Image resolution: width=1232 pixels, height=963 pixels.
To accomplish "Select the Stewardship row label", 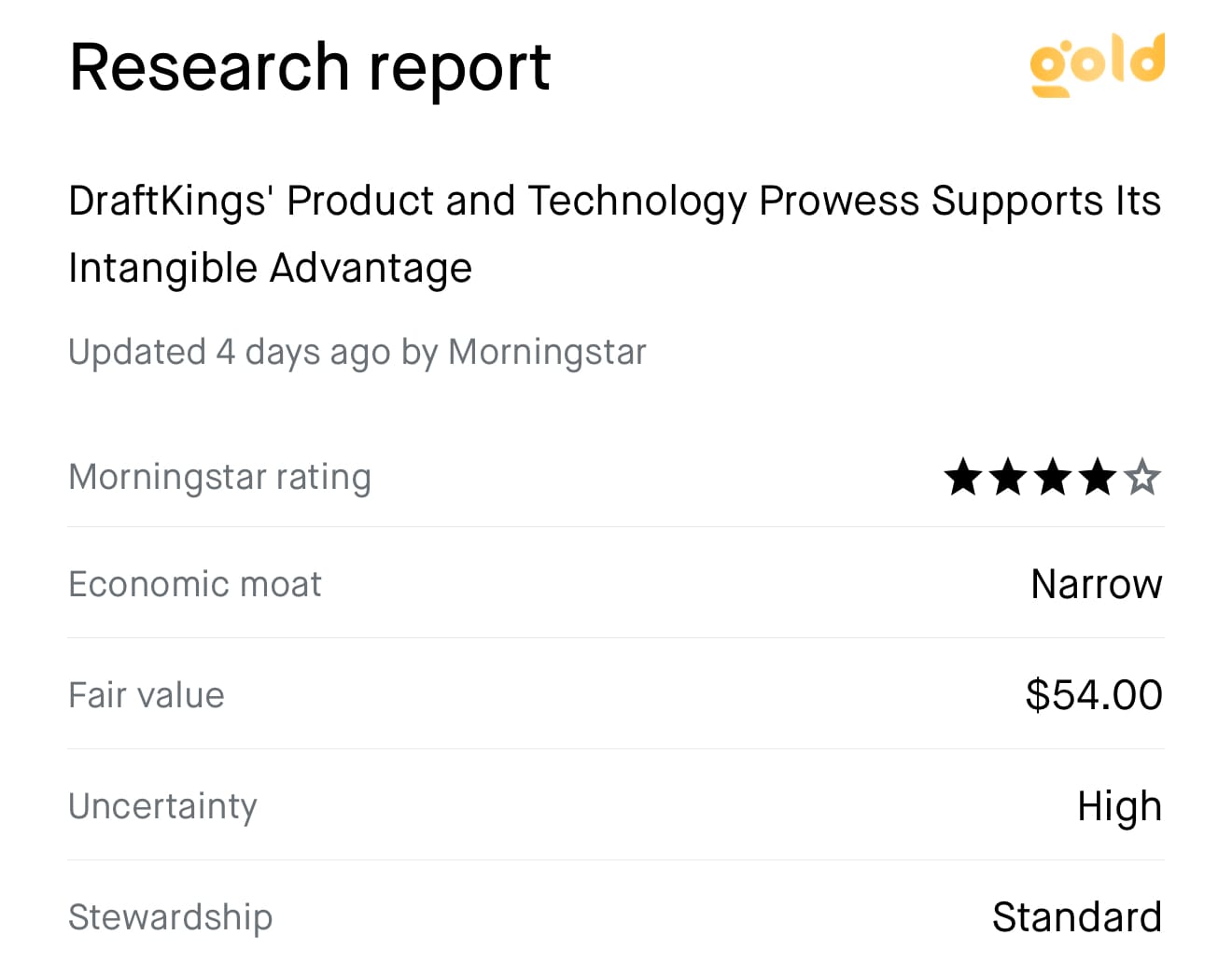I will point(171,917).
